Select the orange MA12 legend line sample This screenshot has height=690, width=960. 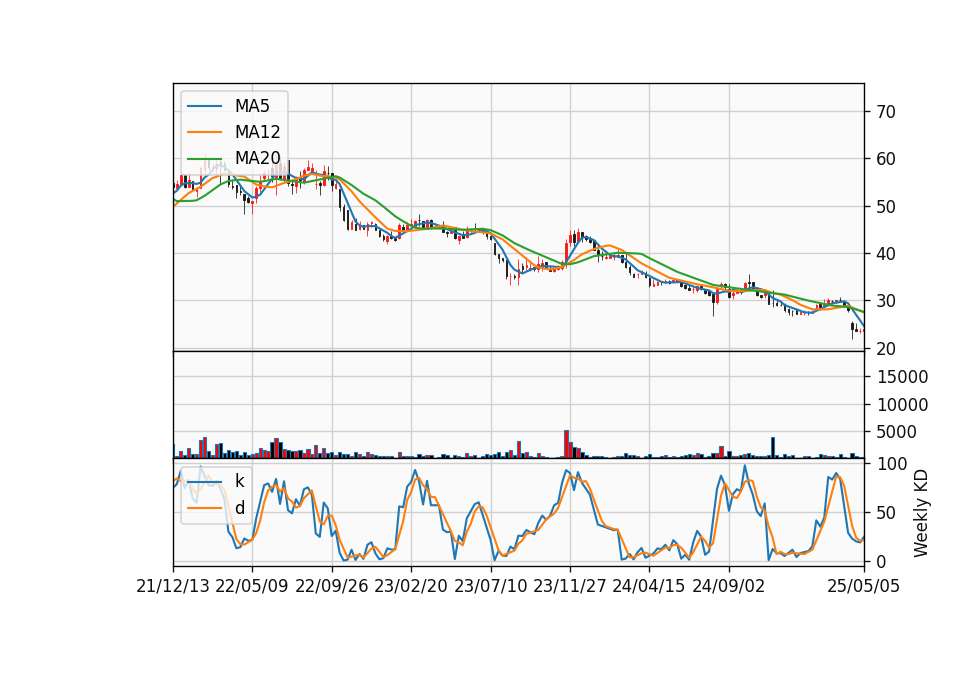(204, 132)
